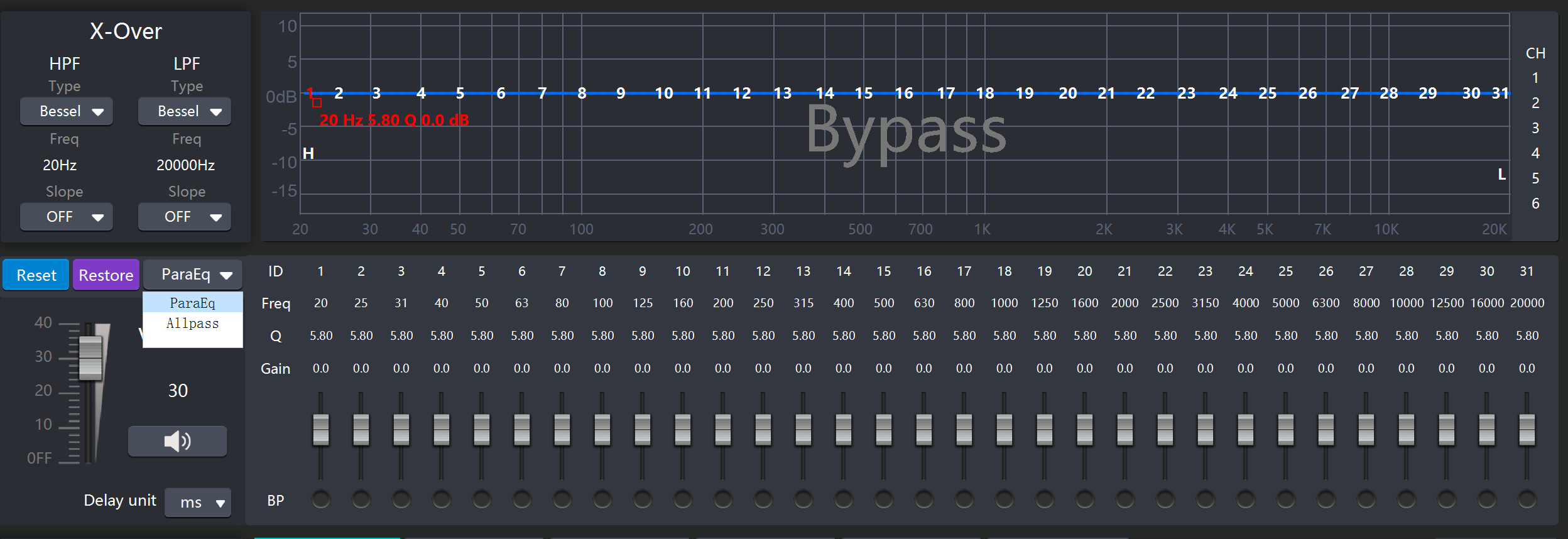Viewport: 1568px width, 539px height.
Task: Click band 31 Freq value 20000
Action: [1527, 303]
